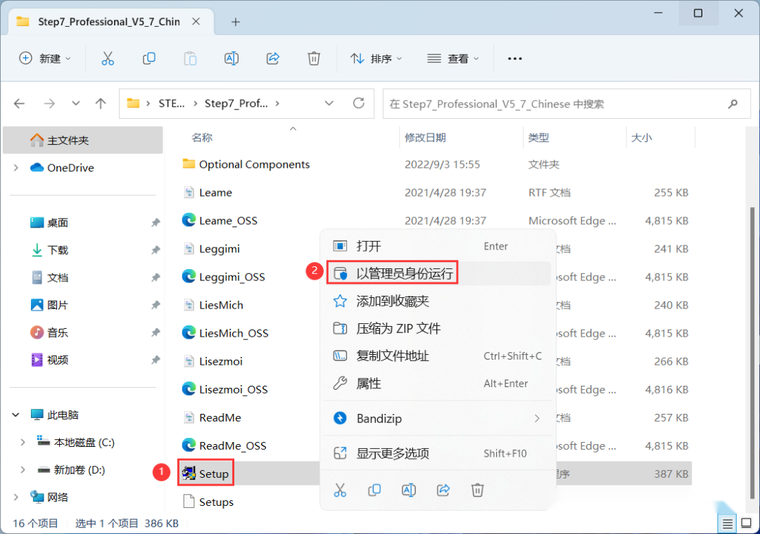Open the address bar history dropdown

click(329, 103)
